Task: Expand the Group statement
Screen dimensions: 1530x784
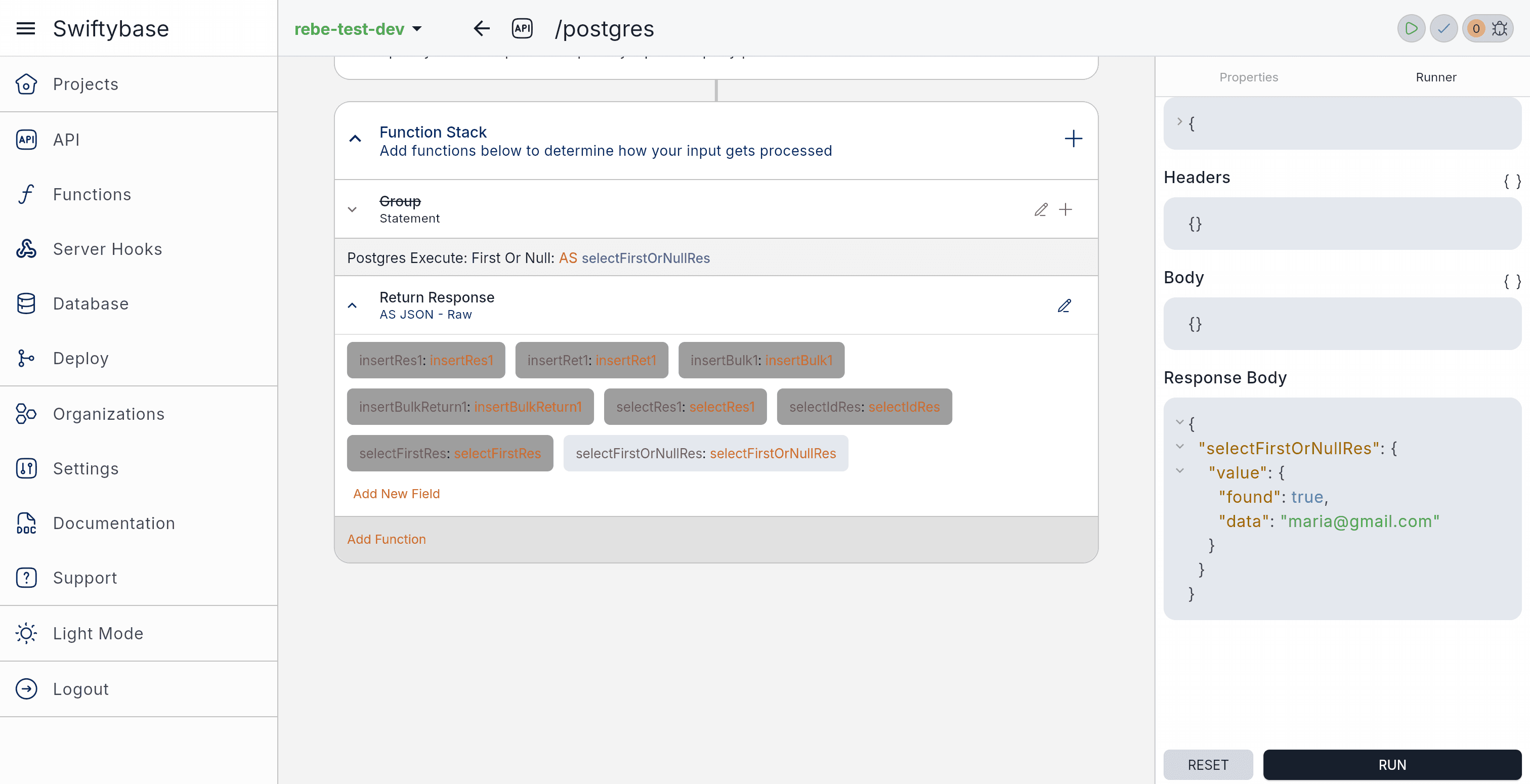Action: 352,210
